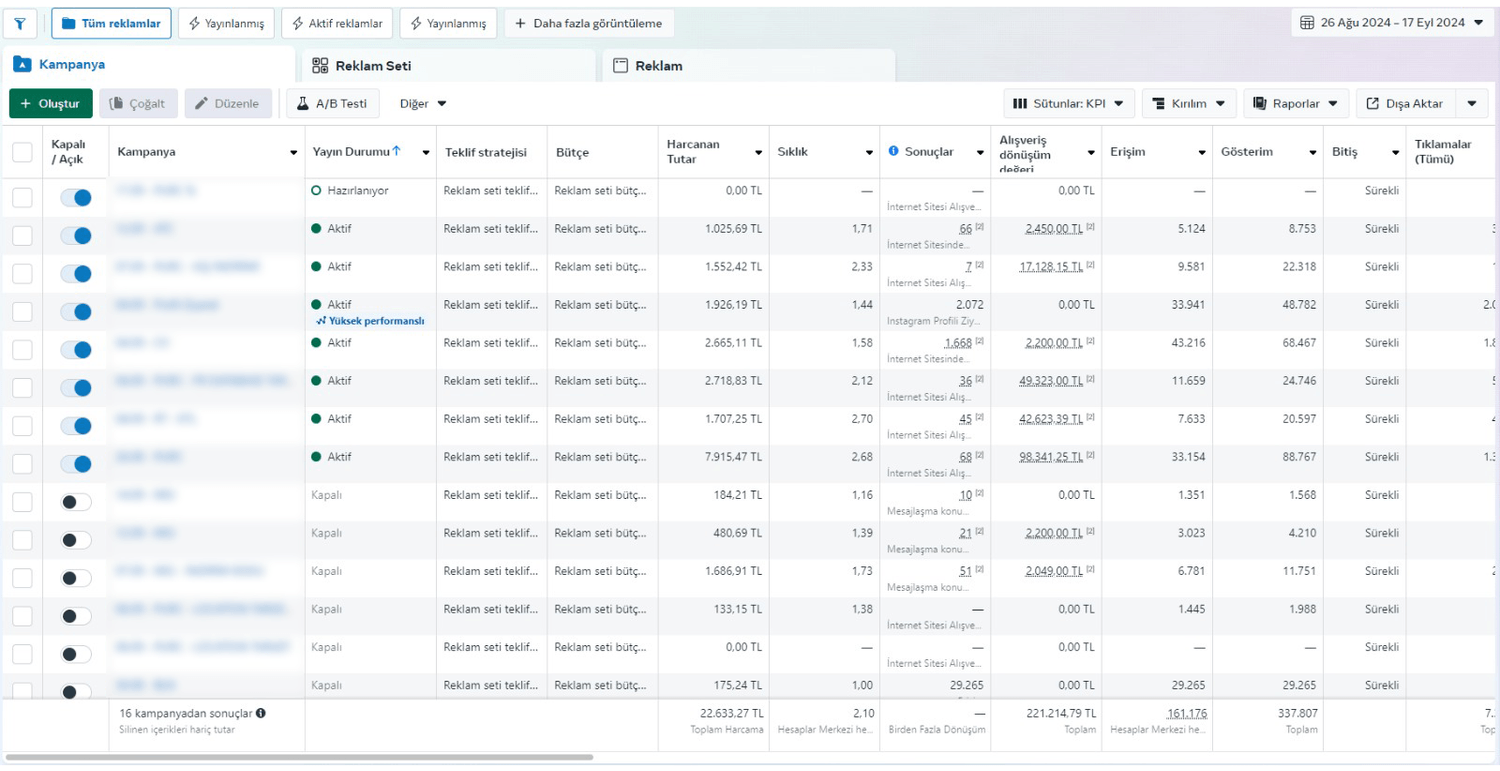
Task: Sort by Yayın Durumu arrow icon
Action: pos(397,151)
